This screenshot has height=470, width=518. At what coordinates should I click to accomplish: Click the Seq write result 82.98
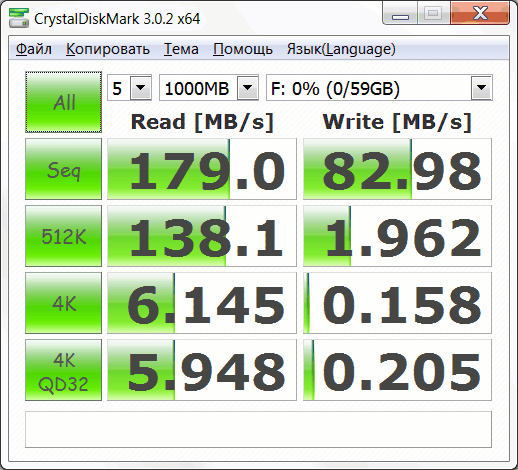[397, 169]
